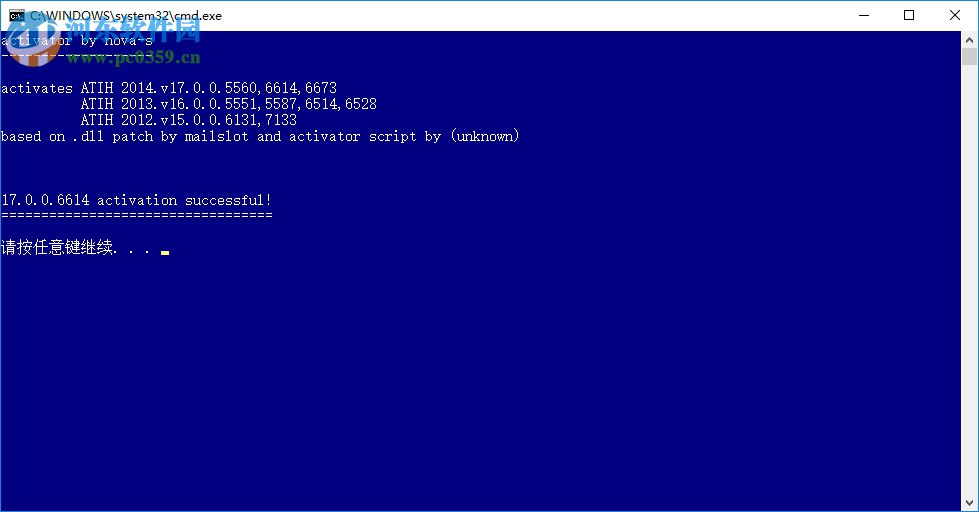
Task: Click the cmd icon in the title bar
Action: coord(17,15)
